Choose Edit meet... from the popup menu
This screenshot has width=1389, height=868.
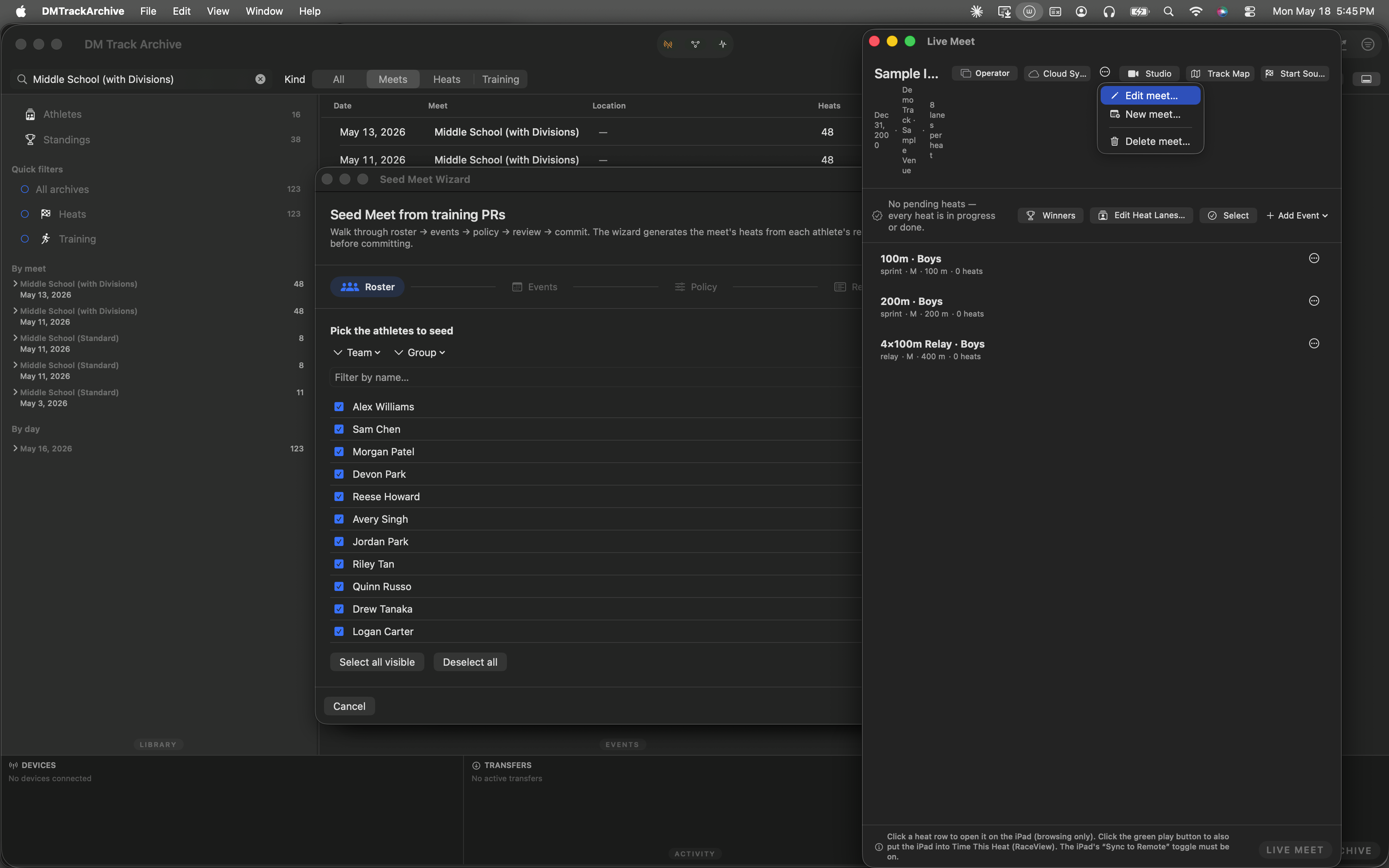pos(1150,96)
